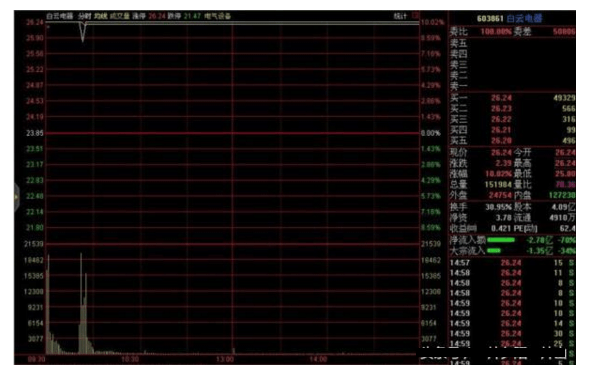Select the 买五 bid price 26.20 row
This screenshot has width=604, height=376.
(x=512, y=141)
